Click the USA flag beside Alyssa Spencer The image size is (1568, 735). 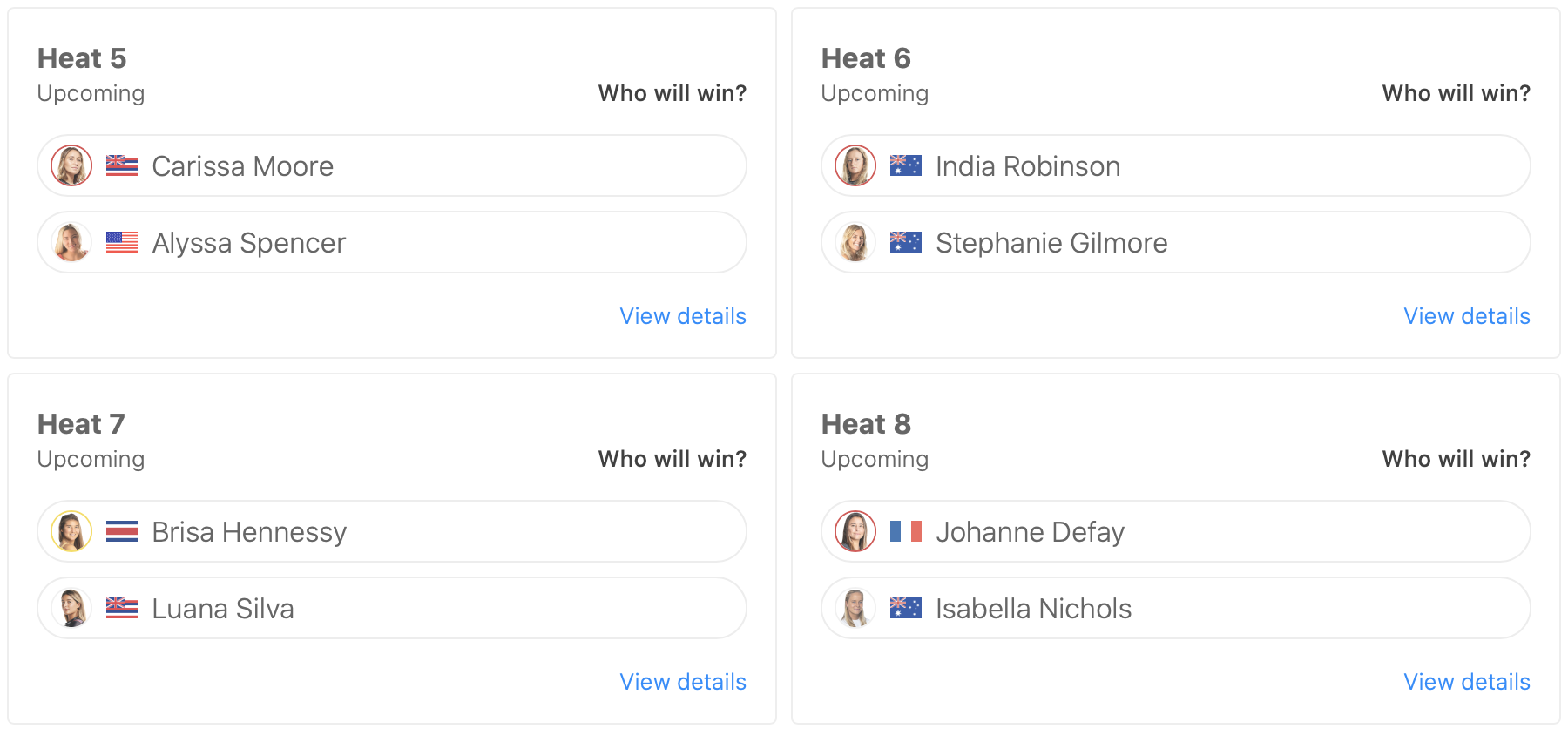(x=122, y=242)
